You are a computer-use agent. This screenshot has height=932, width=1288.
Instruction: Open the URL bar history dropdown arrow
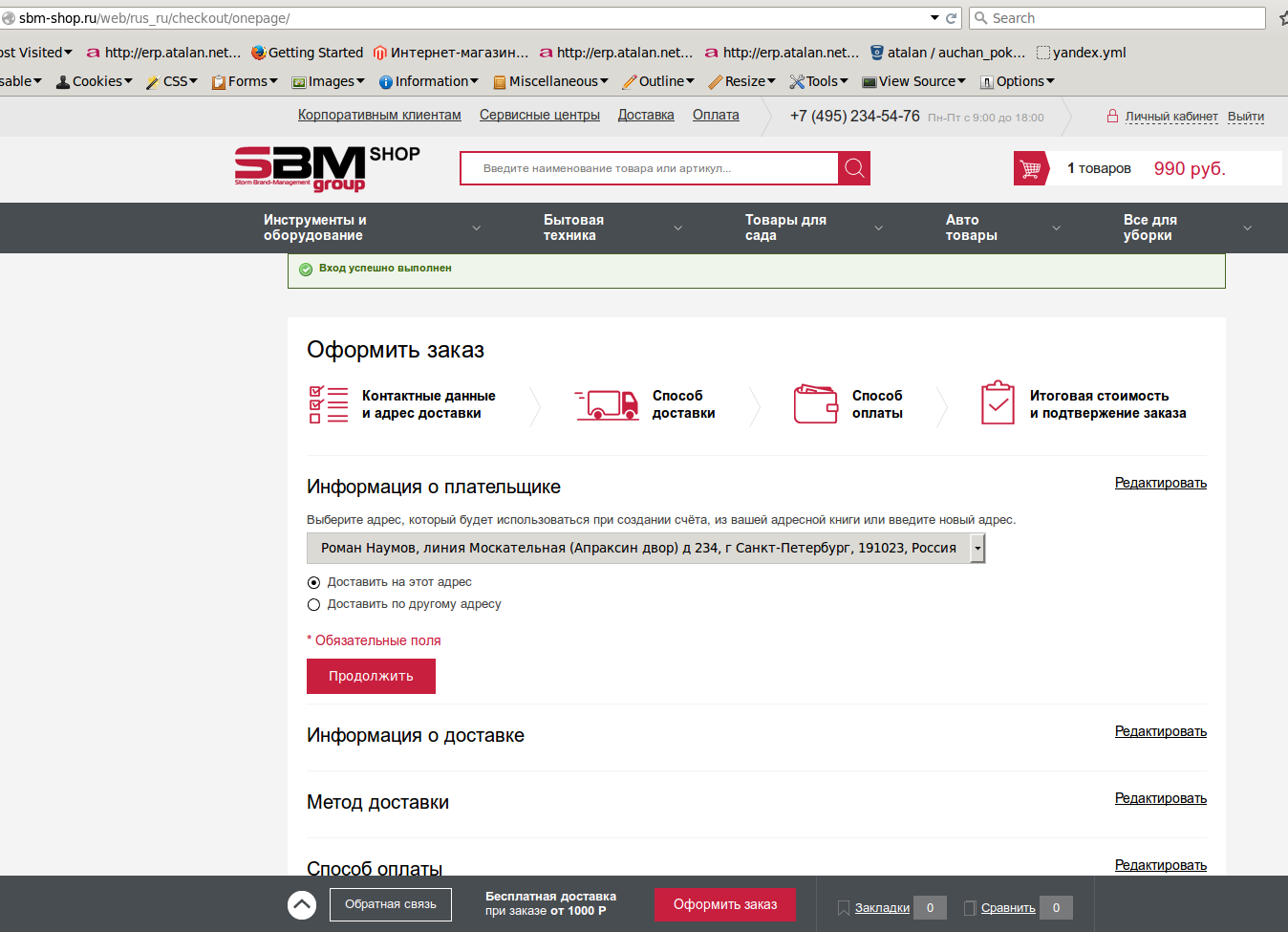[x=934, y=18]
